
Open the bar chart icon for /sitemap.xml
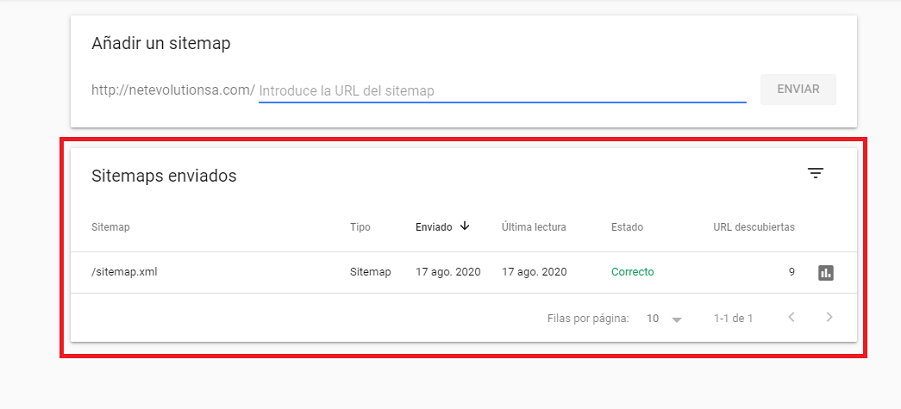tap(825, 272)
